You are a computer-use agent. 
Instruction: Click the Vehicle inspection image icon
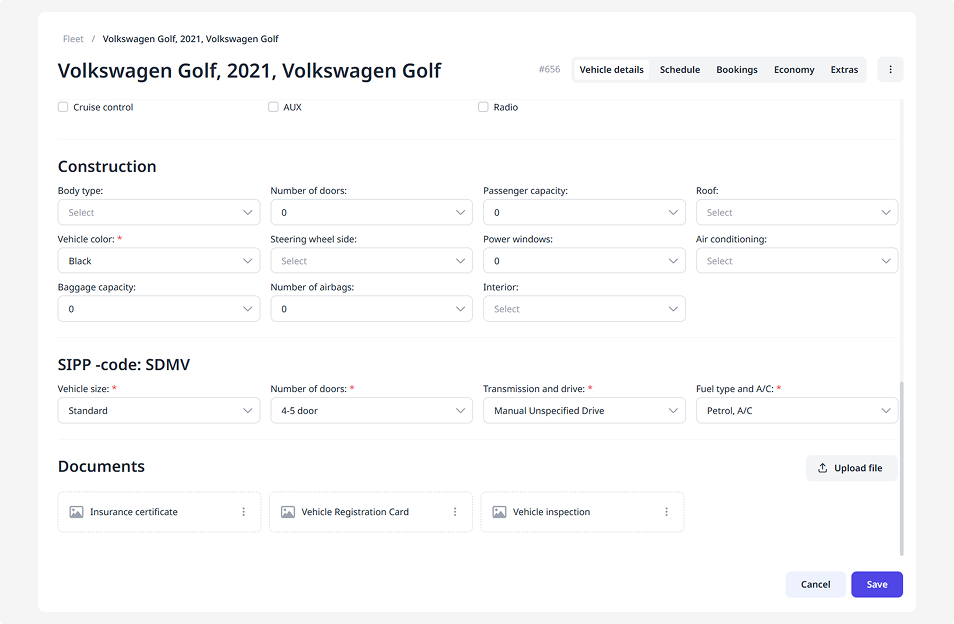click(x=499, y=512)
